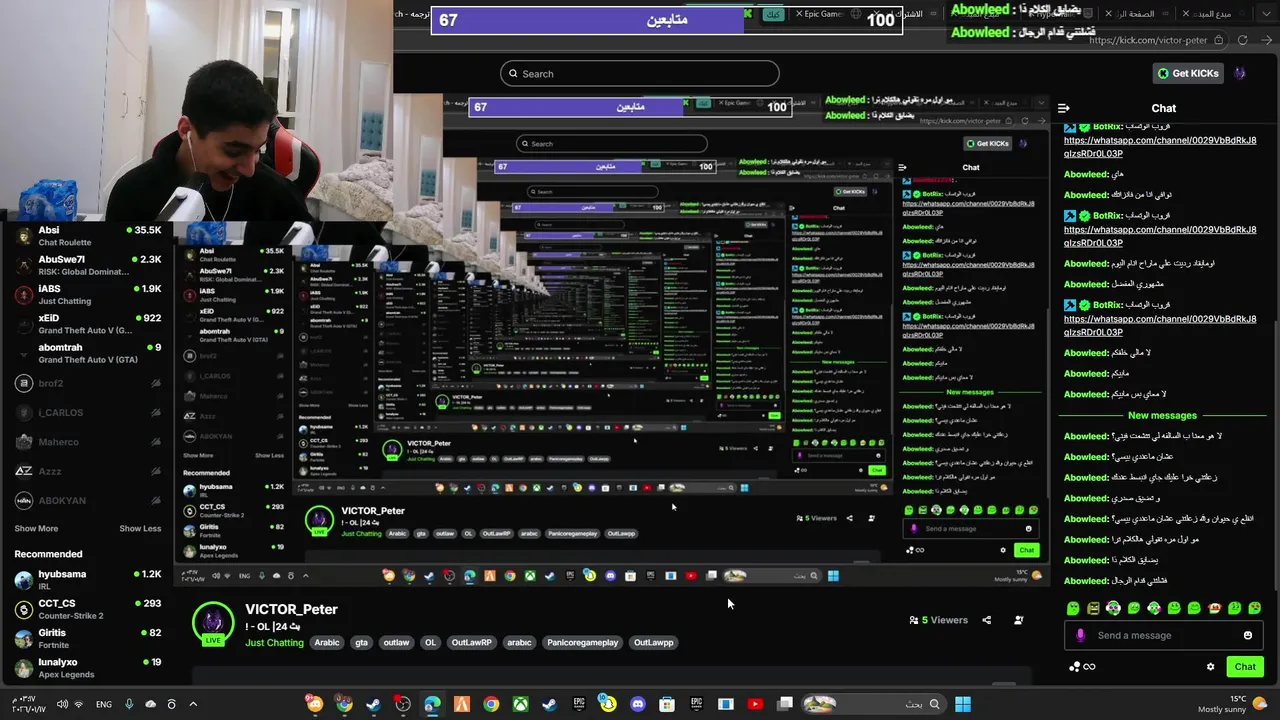
Task: Open chat settings gear
Action: pyautogui.click(x=1210, y=667)
